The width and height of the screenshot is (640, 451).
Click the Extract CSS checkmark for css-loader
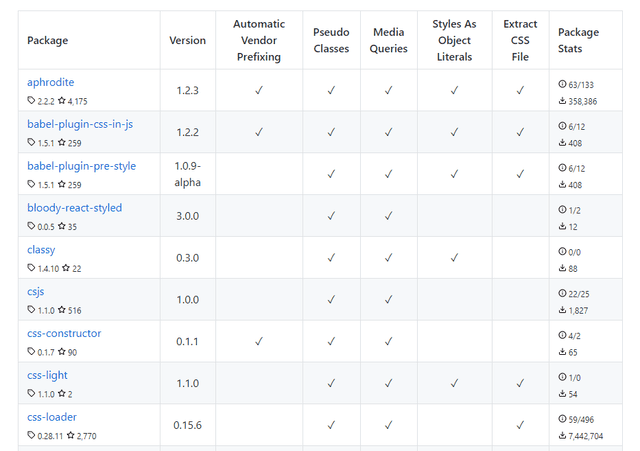click(520, 425)
